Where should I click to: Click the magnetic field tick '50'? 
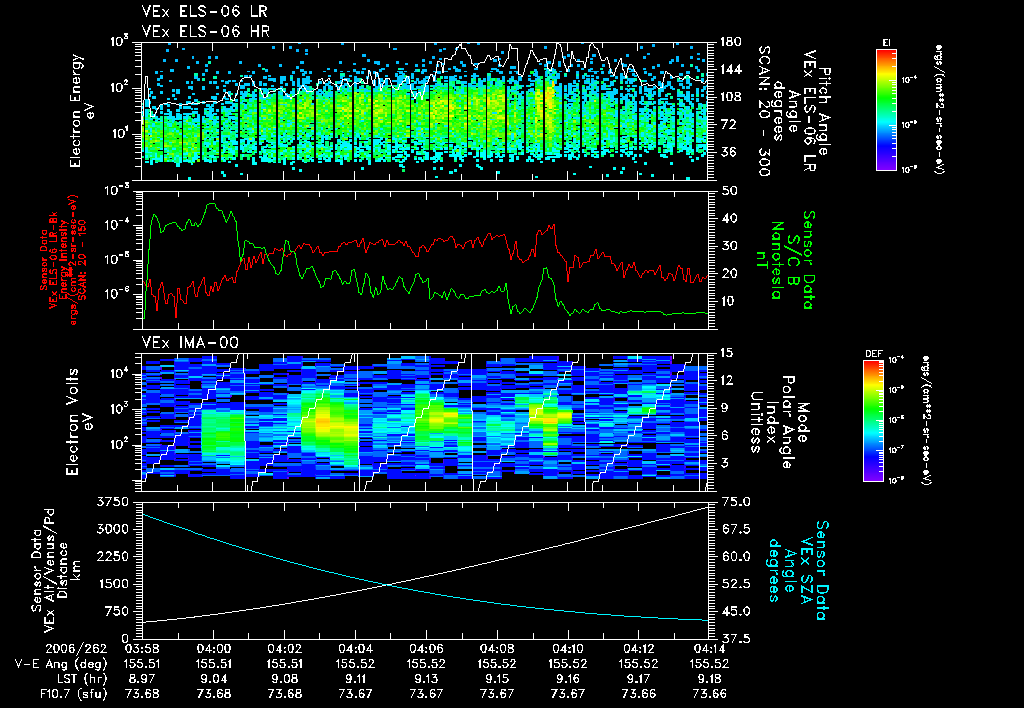[729, 191]
